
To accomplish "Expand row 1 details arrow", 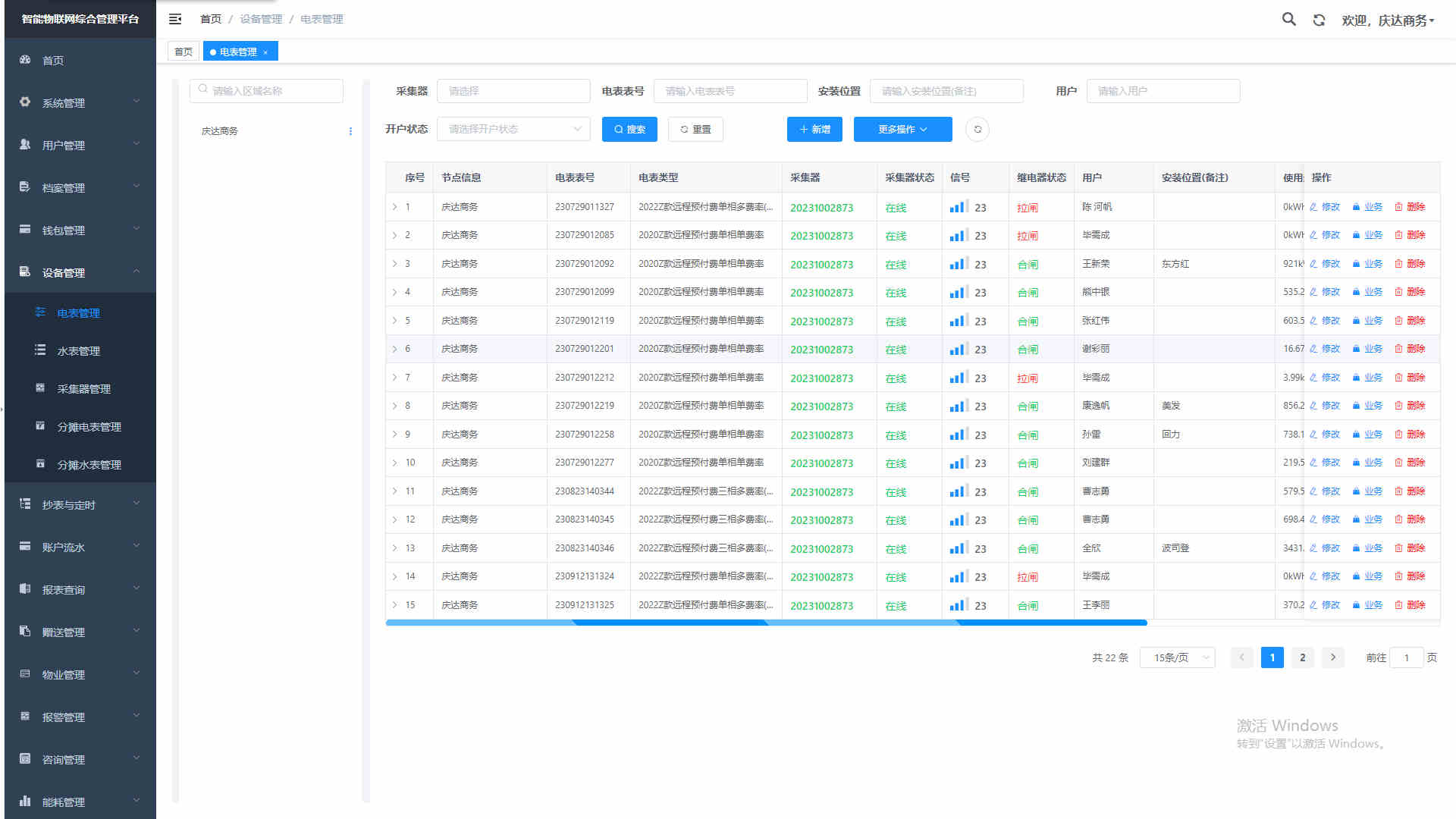I will [394, 207].
